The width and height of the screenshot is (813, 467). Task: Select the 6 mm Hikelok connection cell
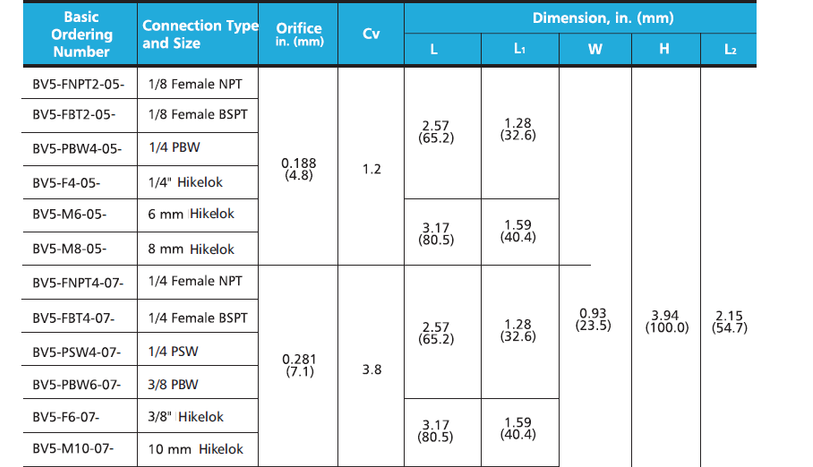tap(191, 215)
